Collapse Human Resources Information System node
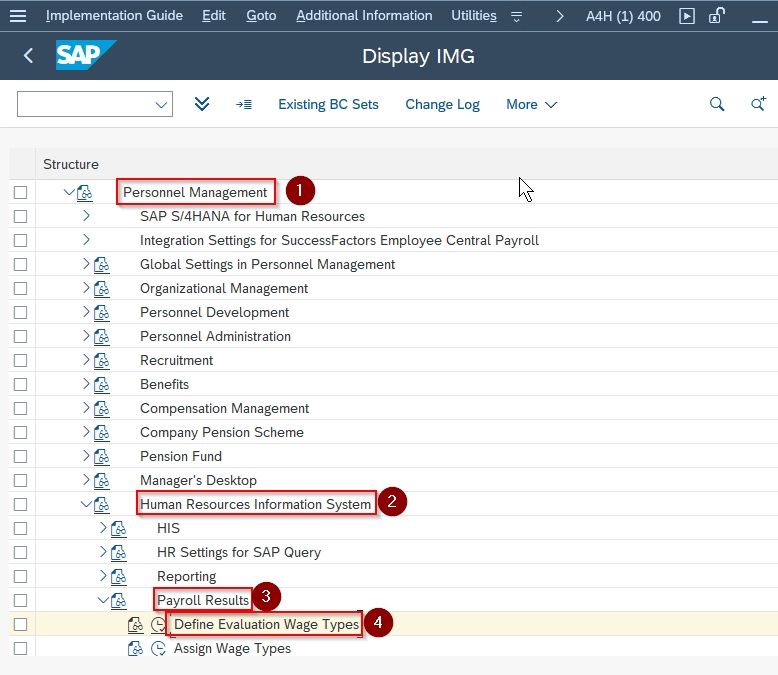 [86, 504]
